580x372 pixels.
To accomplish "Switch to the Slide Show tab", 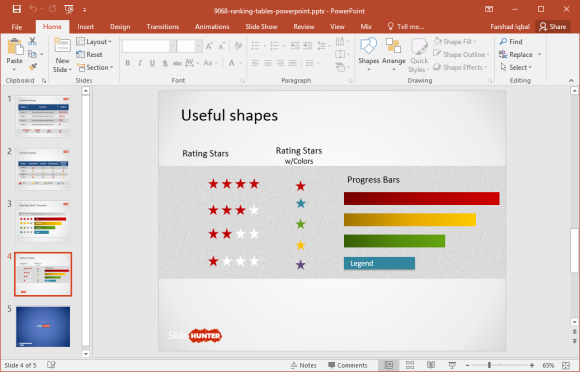I will [x=261, y=27].
